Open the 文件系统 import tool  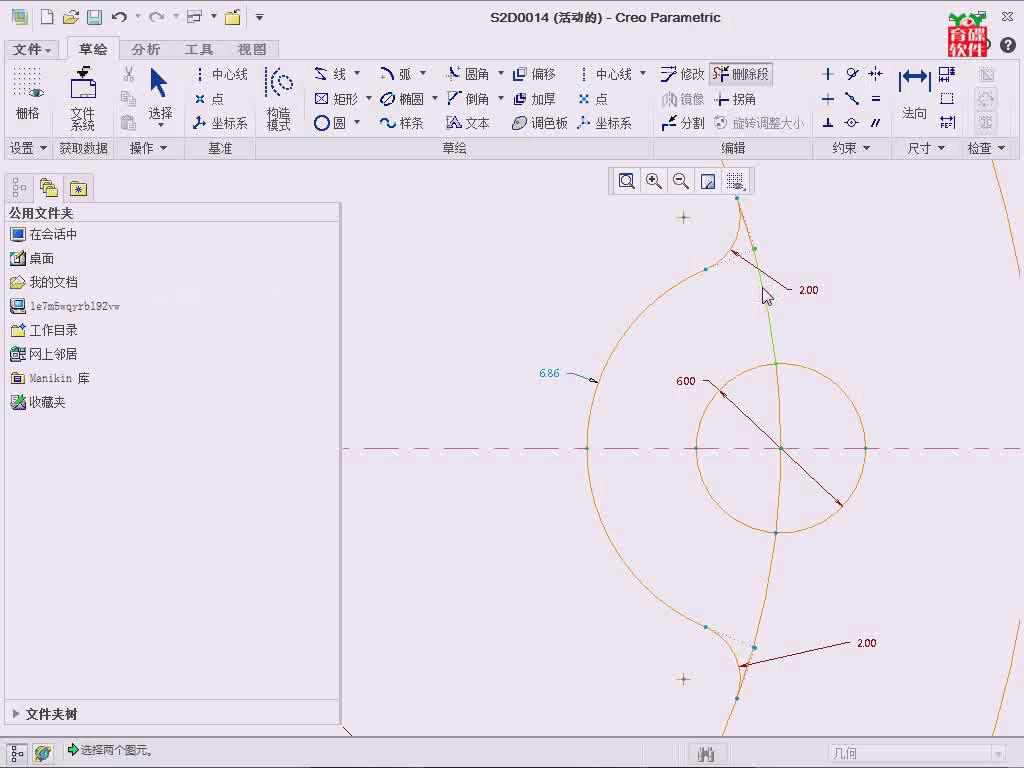pyautogui.click(x=83, y=98)
